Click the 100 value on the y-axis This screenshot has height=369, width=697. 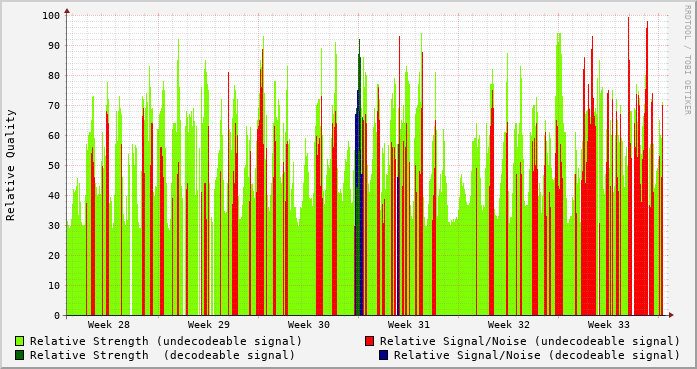[51, 16]
